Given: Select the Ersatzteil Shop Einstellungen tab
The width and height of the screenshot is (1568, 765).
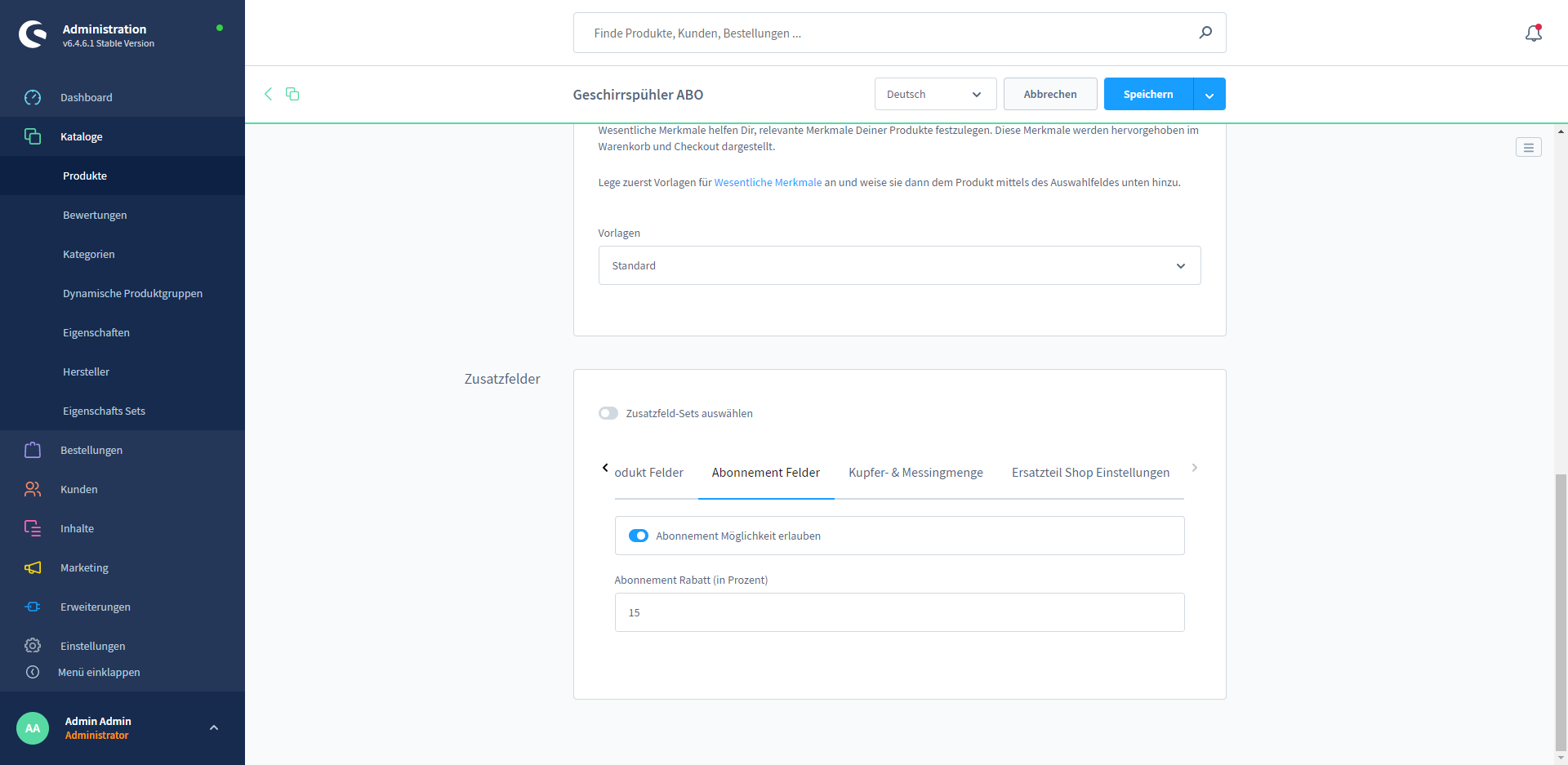Looking at the screenshot, I should (1090, 473).
